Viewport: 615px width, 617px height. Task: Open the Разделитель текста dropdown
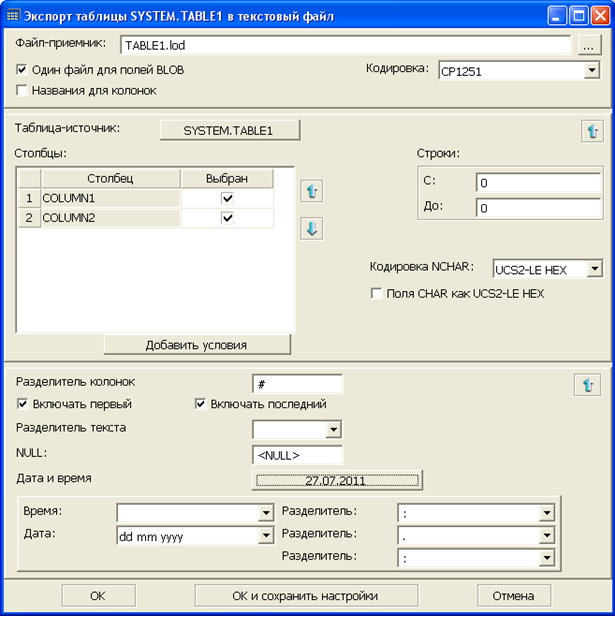click(334, 429)
